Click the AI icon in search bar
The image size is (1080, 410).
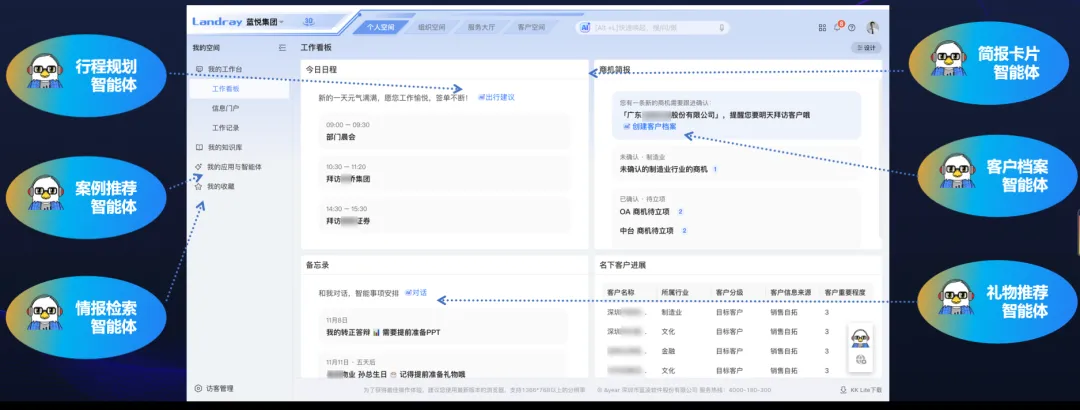coord(586,27)
